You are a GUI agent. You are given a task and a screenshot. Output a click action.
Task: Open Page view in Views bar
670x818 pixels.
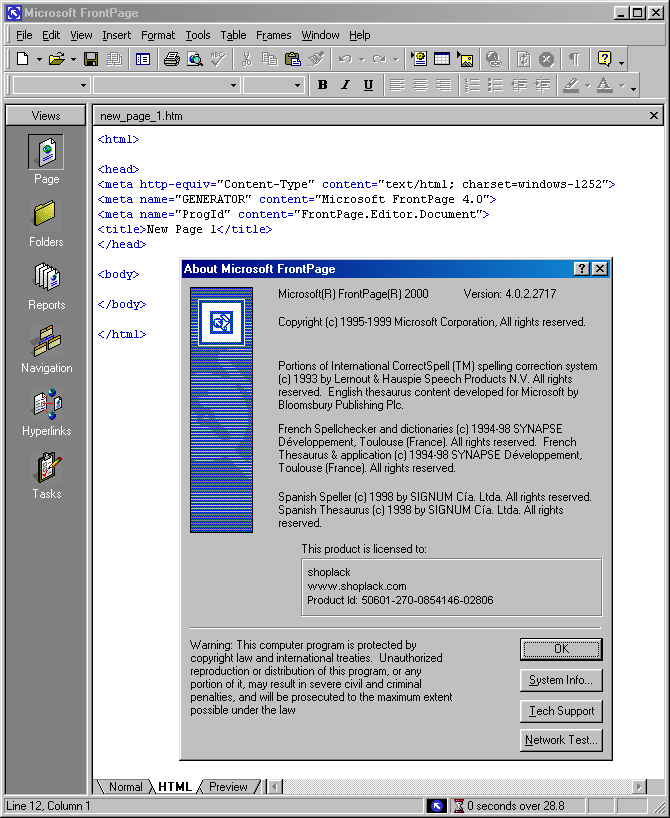point(46,159)
